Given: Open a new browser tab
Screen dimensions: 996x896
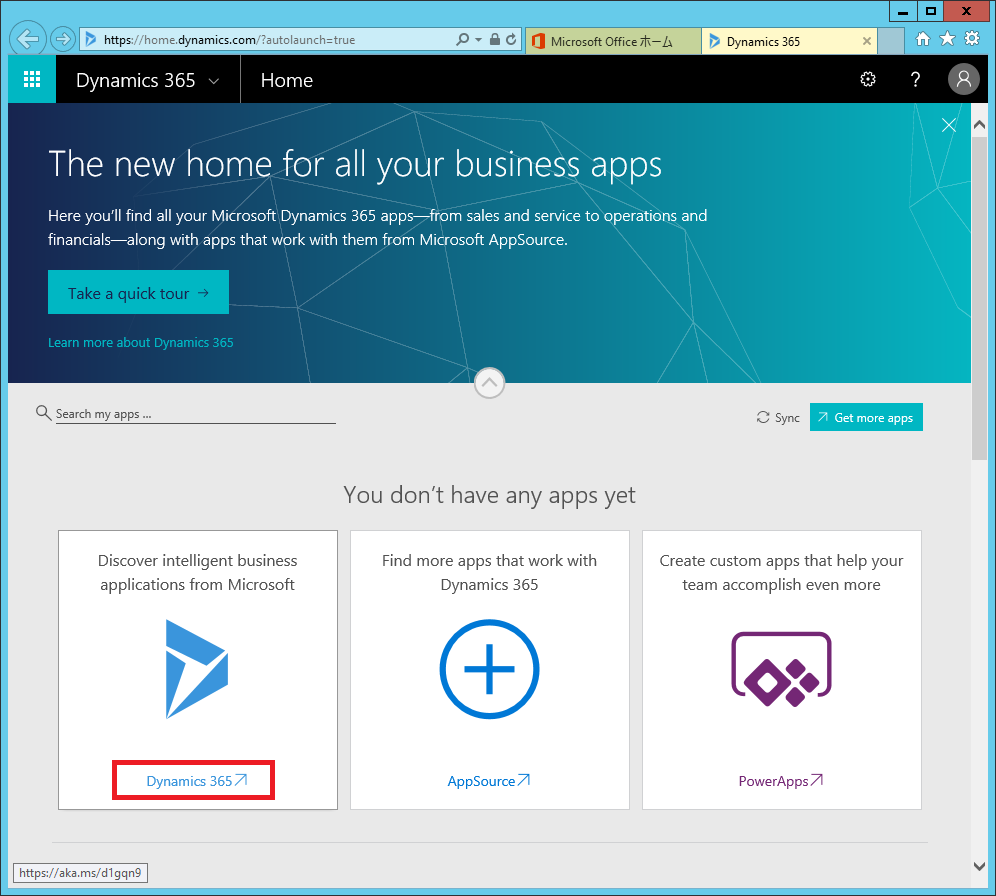Looking at the screenshot, I should point(891,41).
